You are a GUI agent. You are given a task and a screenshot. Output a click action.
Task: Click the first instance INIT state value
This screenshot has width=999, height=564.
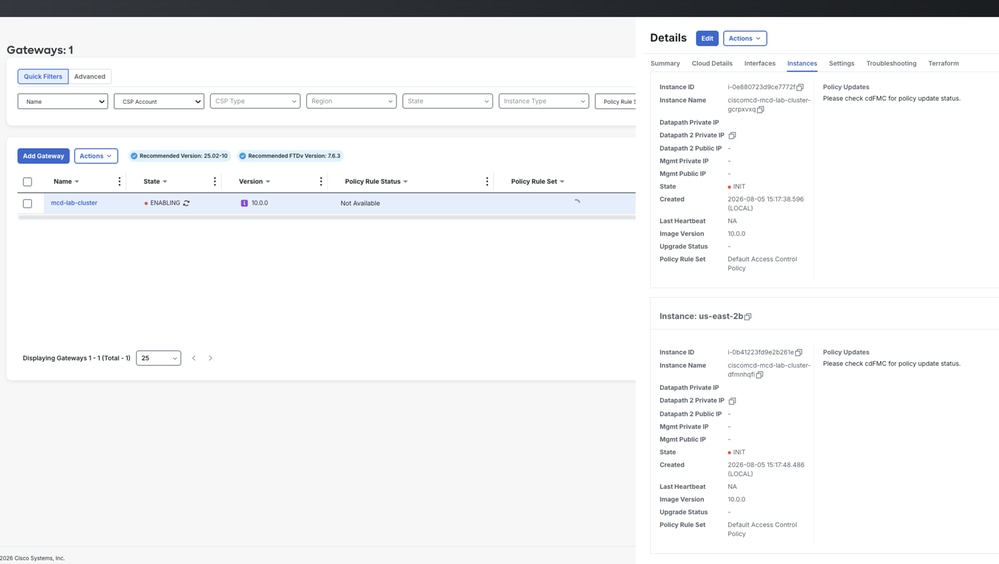[x=738, y=187]
